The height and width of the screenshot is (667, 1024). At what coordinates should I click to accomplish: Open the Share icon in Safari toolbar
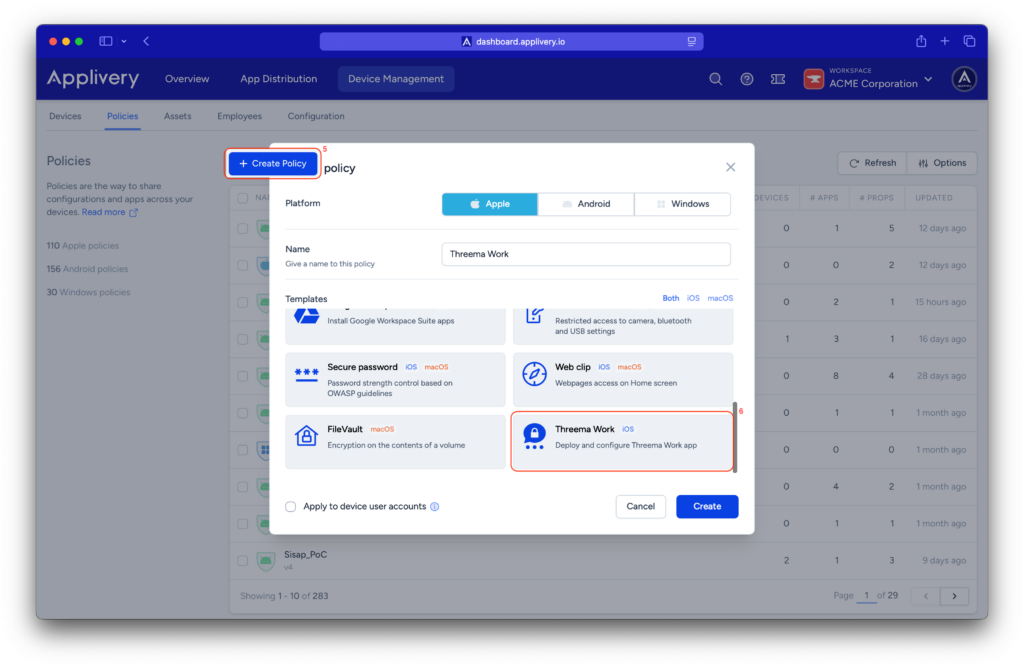coord(921,41)
